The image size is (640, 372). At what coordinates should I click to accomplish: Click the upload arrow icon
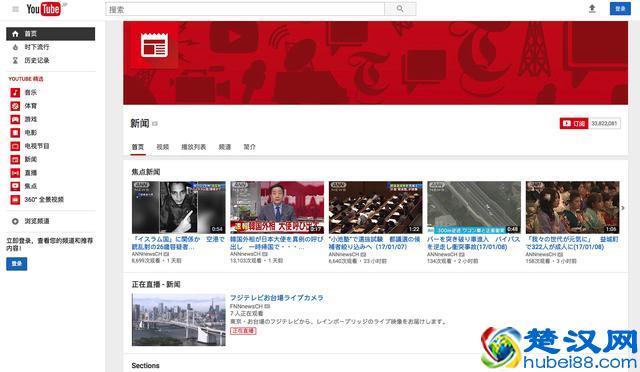592,9
